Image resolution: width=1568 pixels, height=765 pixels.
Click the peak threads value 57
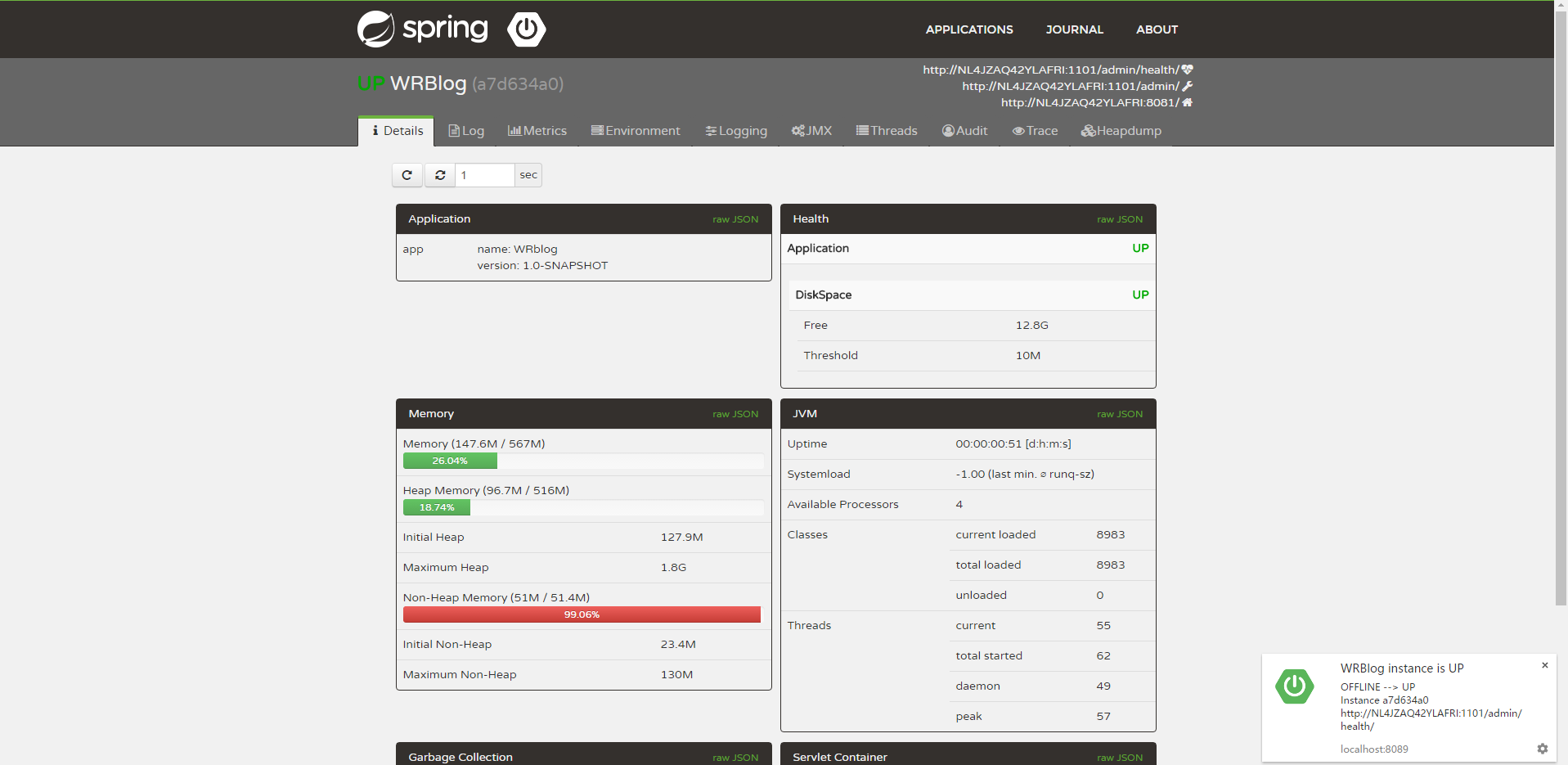(1103, 716)
